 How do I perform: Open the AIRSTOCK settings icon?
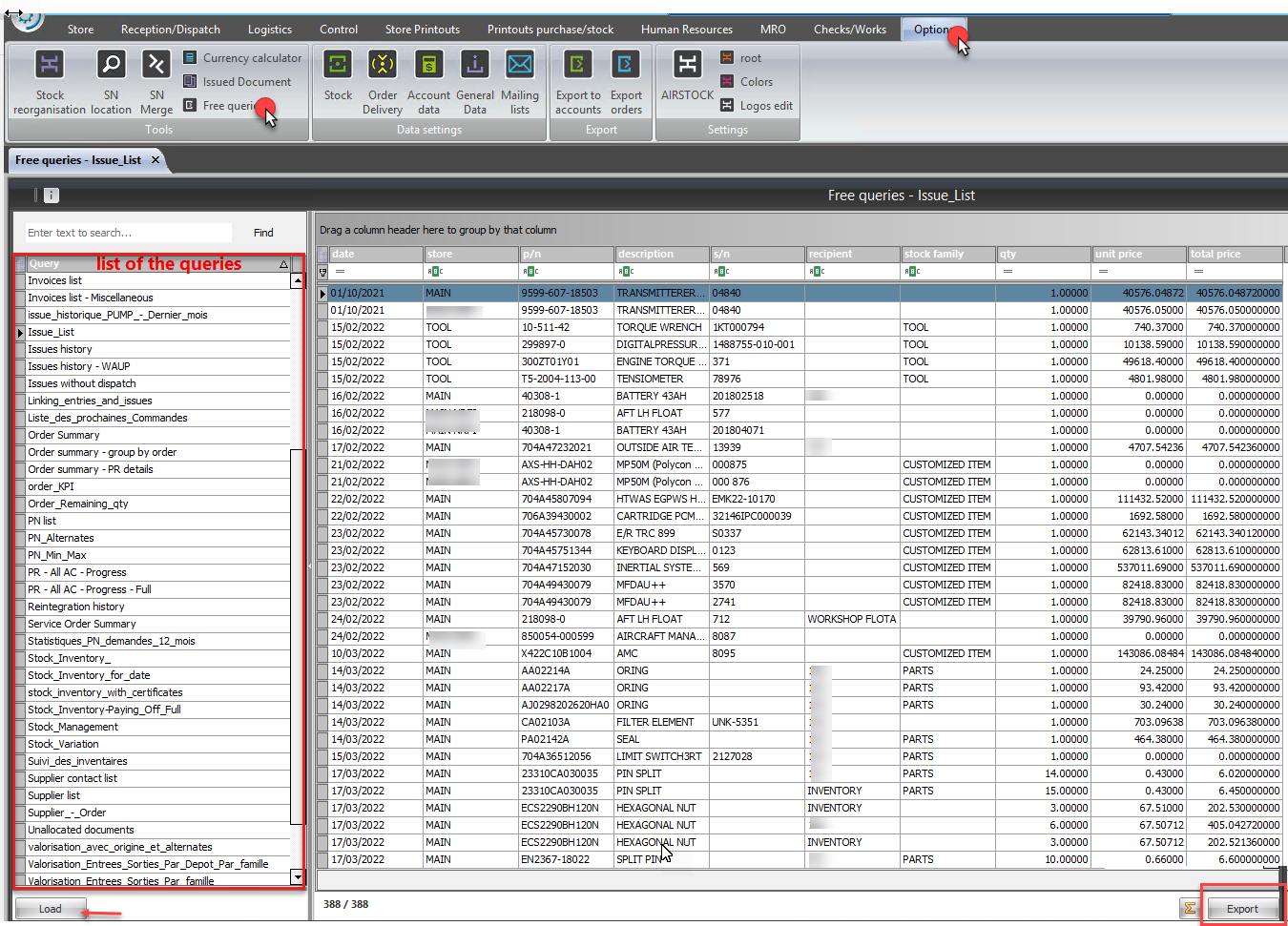(x=687, y=65)
